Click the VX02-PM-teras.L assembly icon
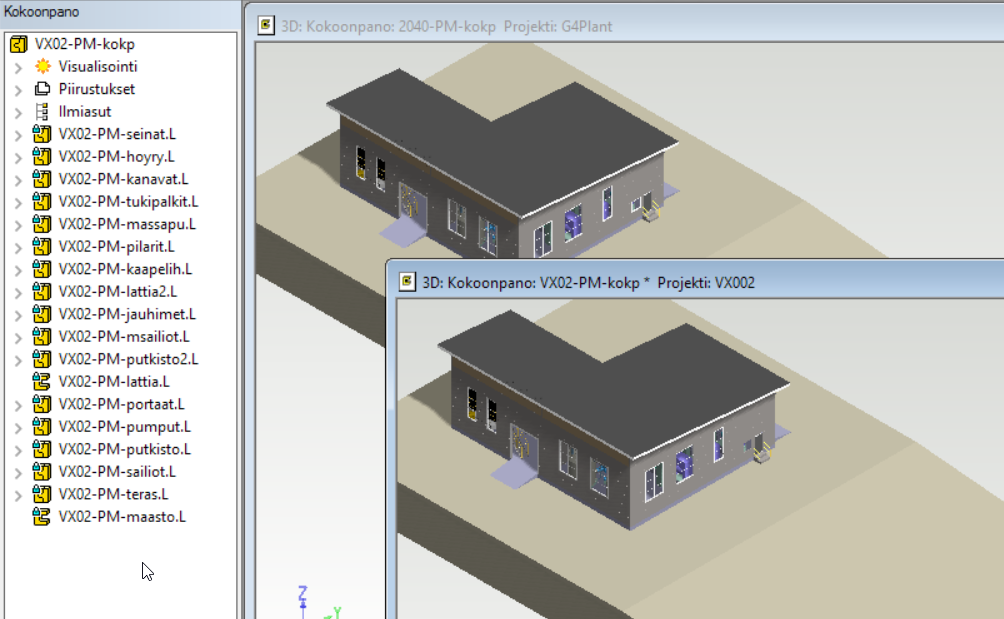 (42, 494)
